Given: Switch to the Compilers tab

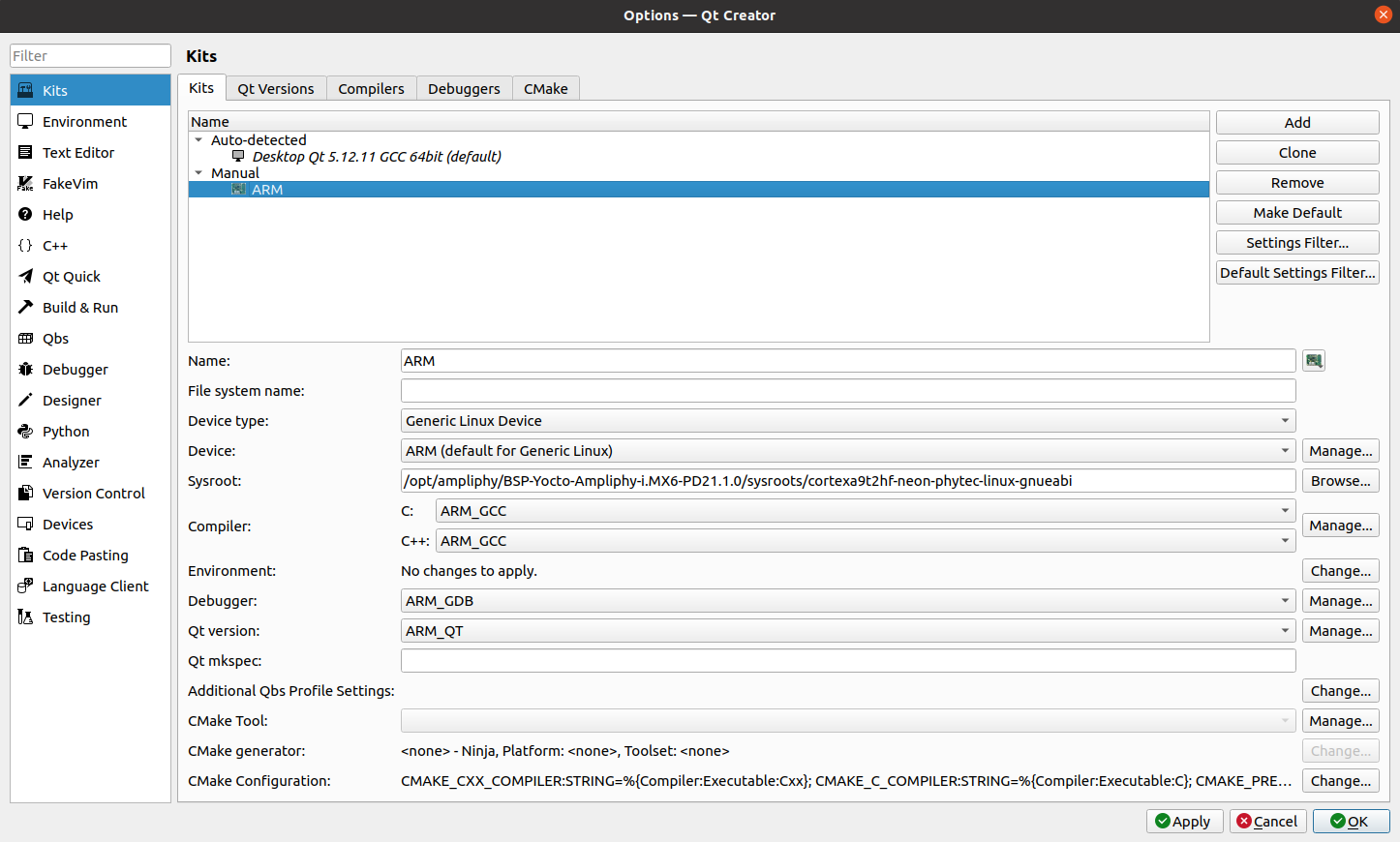Looking at the screenshot, I should pos(371,89).
